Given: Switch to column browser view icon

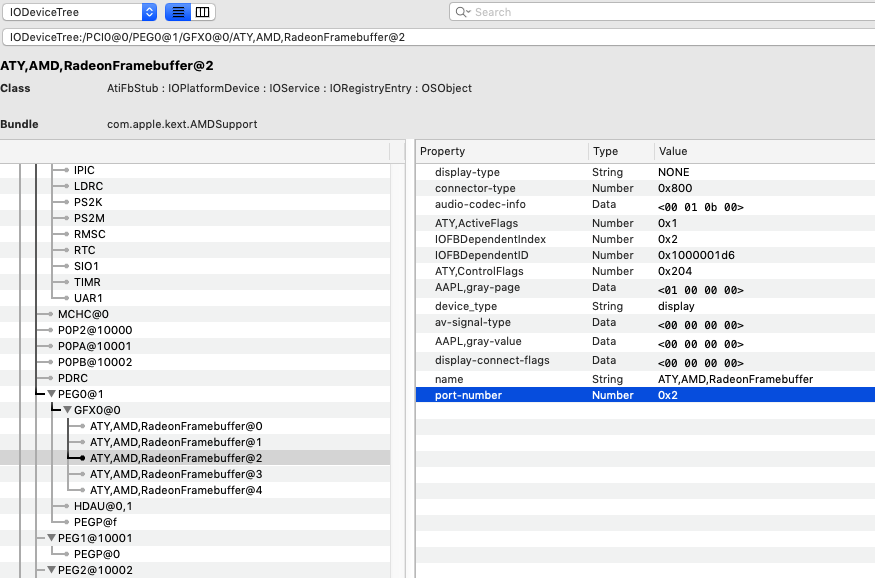Looking at the screenshot, I should (x=202, y=12).
